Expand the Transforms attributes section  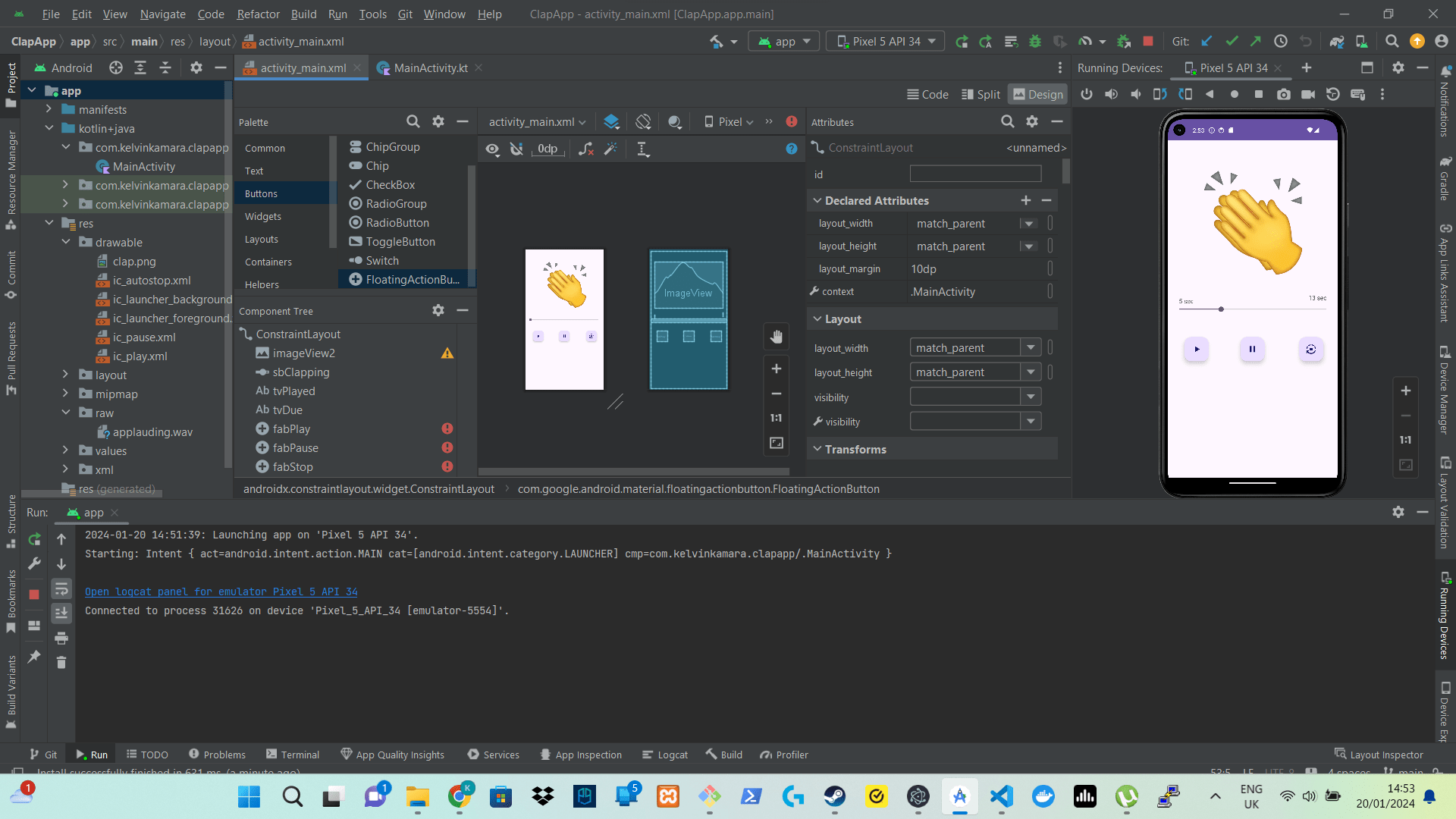[818, 449]
